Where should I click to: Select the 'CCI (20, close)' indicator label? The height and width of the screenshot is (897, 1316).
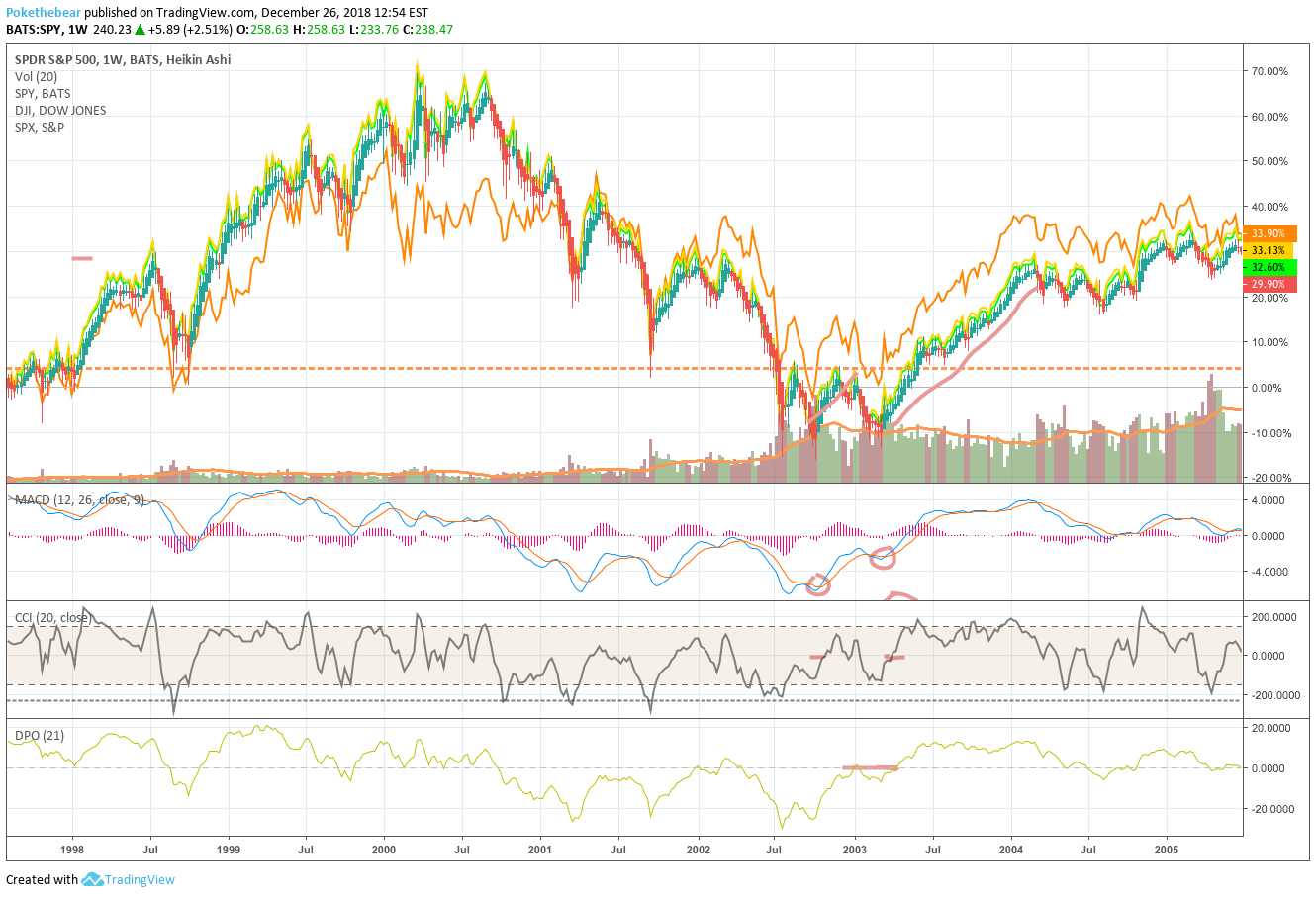51,618
